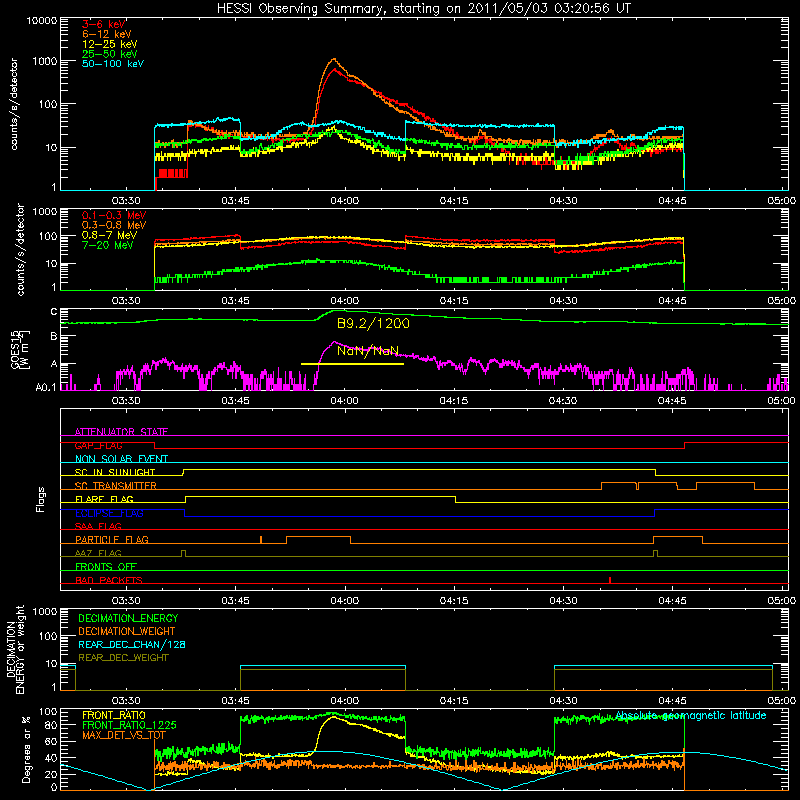Click the B9.2/1200 flare annotation
Image resolution: width=800 pixels, height=800 pixels.
373,323
